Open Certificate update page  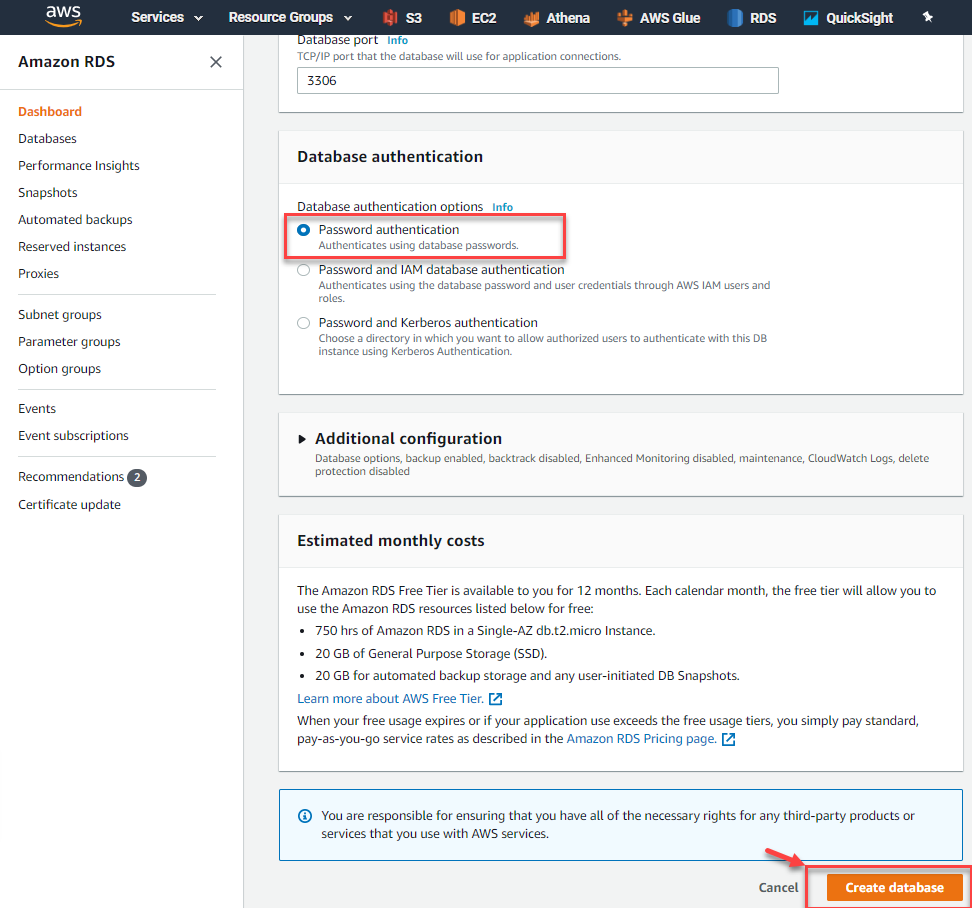pyautogui.click(x=69, y=505)
